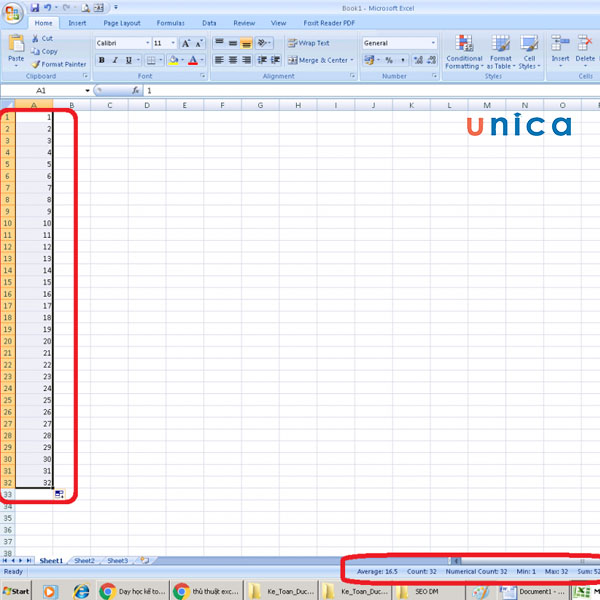Increase font size with Grow Font

coord(186,43)
